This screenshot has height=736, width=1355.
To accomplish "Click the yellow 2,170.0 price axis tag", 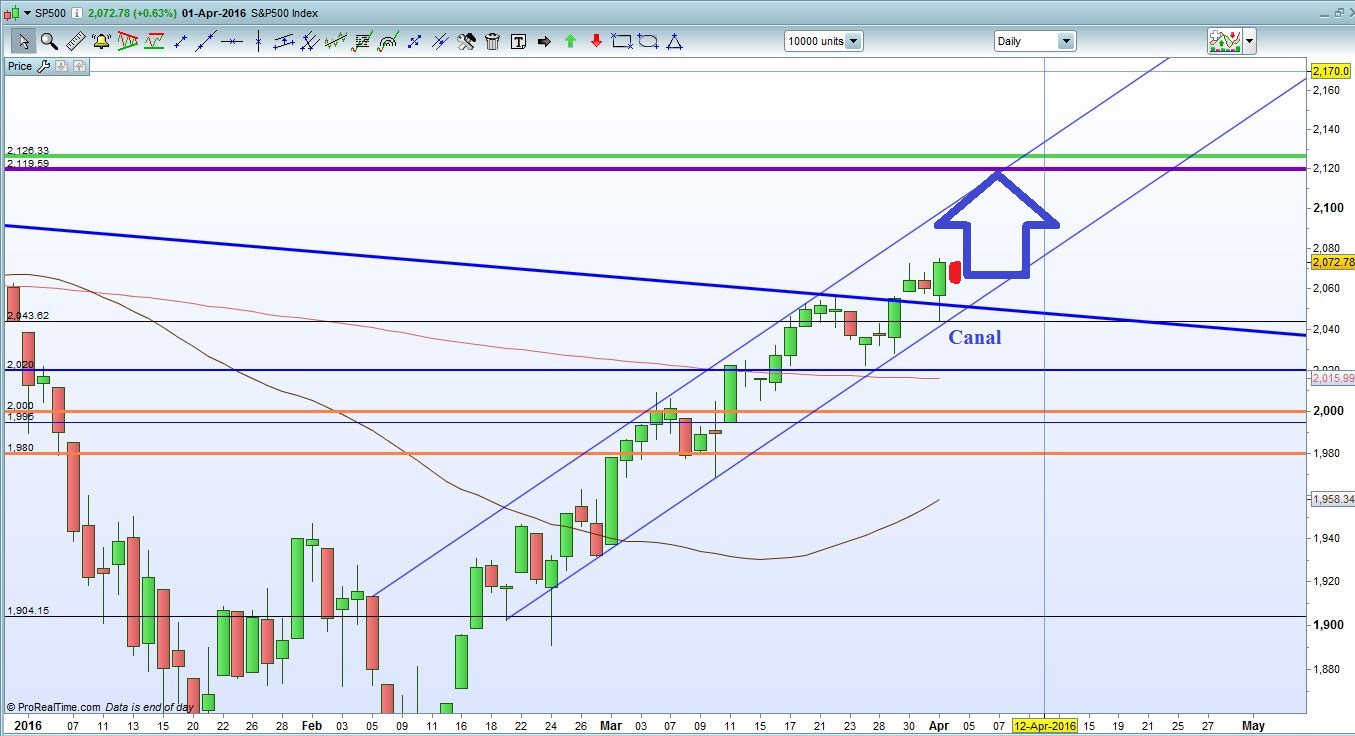I will tap(1331, 72).
